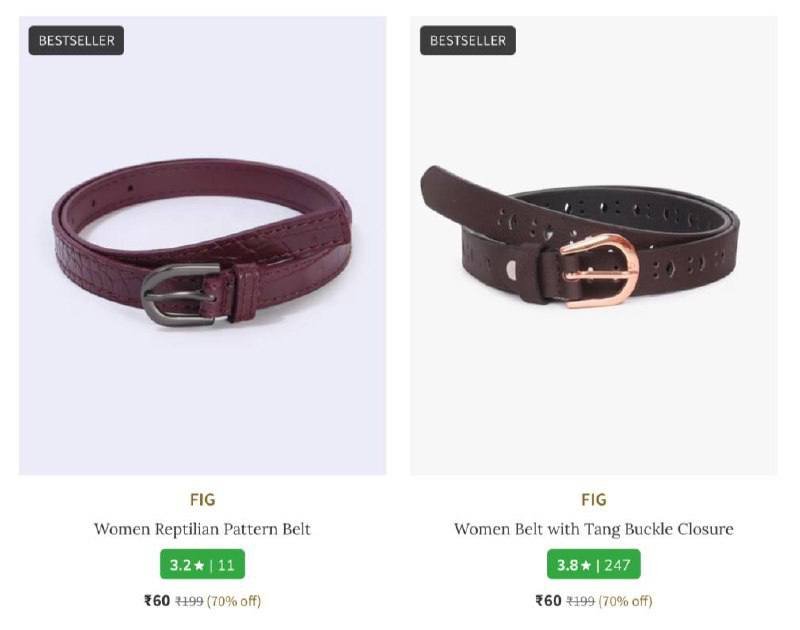800x630 pixels.
Task: Click the 247 reviews count
Action: 618,565
